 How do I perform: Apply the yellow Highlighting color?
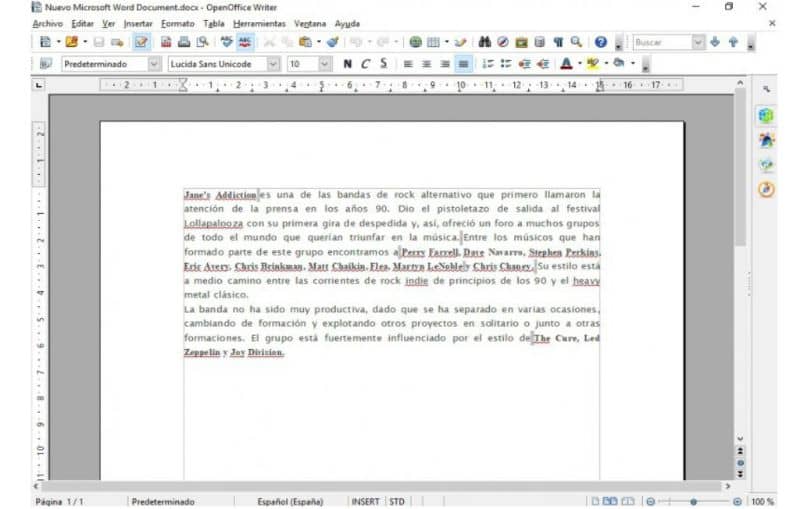tap(592, 64)
